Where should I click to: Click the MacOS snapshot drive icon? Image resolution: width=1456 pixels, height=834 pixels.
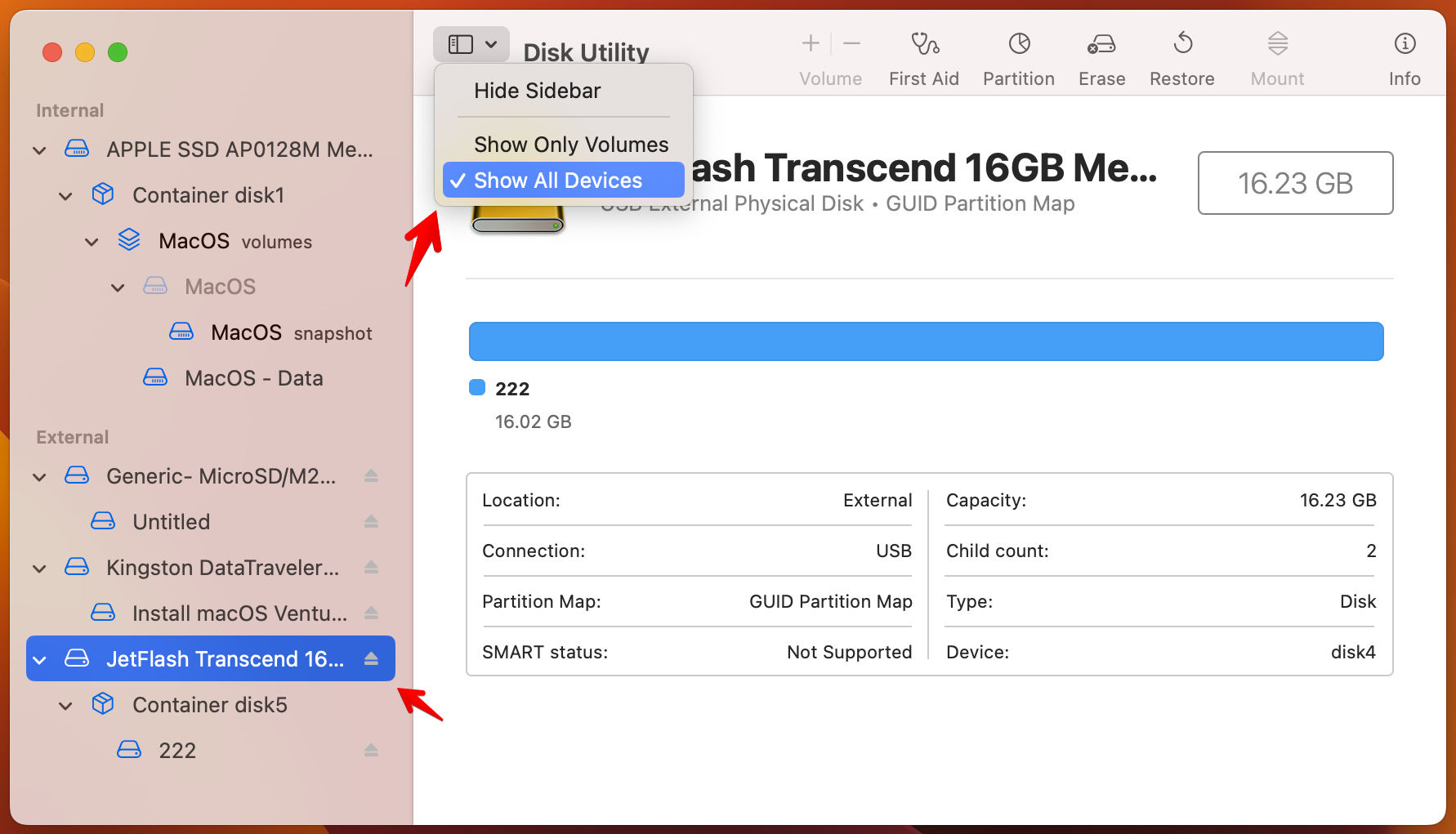coord(181,332)
